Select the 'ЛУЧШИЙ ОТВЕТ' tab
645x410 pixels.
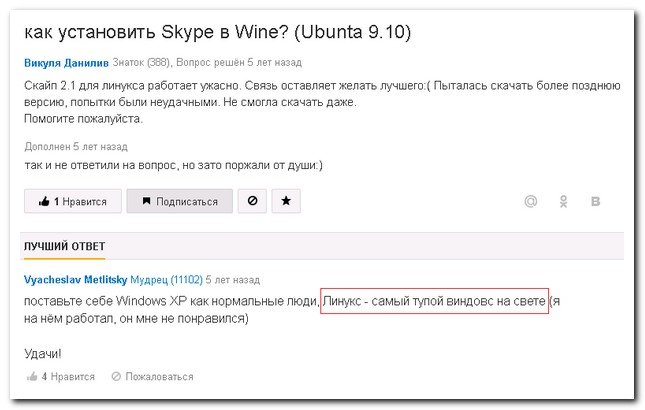tap(64, 246)
